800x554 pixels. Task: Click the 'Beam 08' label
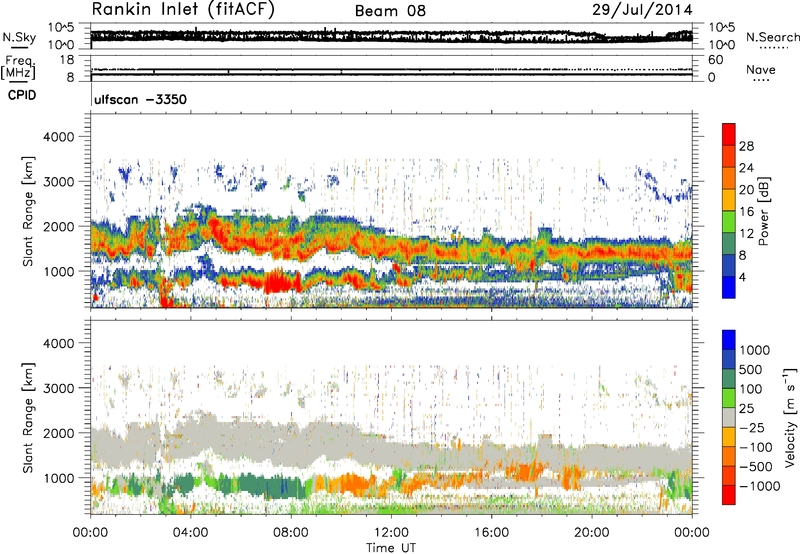[x=390, y=11]
